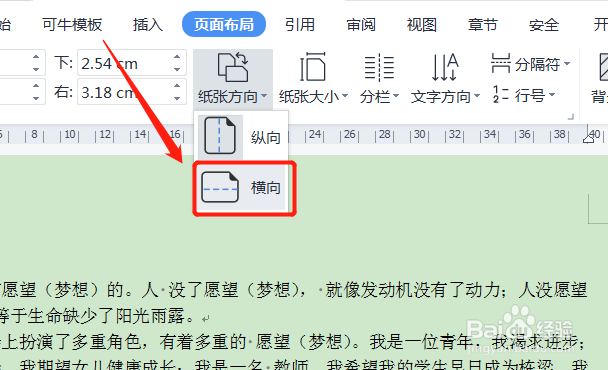Image resolution: width=608 pixels, height=370 pixels.
Task: Click the 横向 landscape page icon
Action: click(220, 187)
